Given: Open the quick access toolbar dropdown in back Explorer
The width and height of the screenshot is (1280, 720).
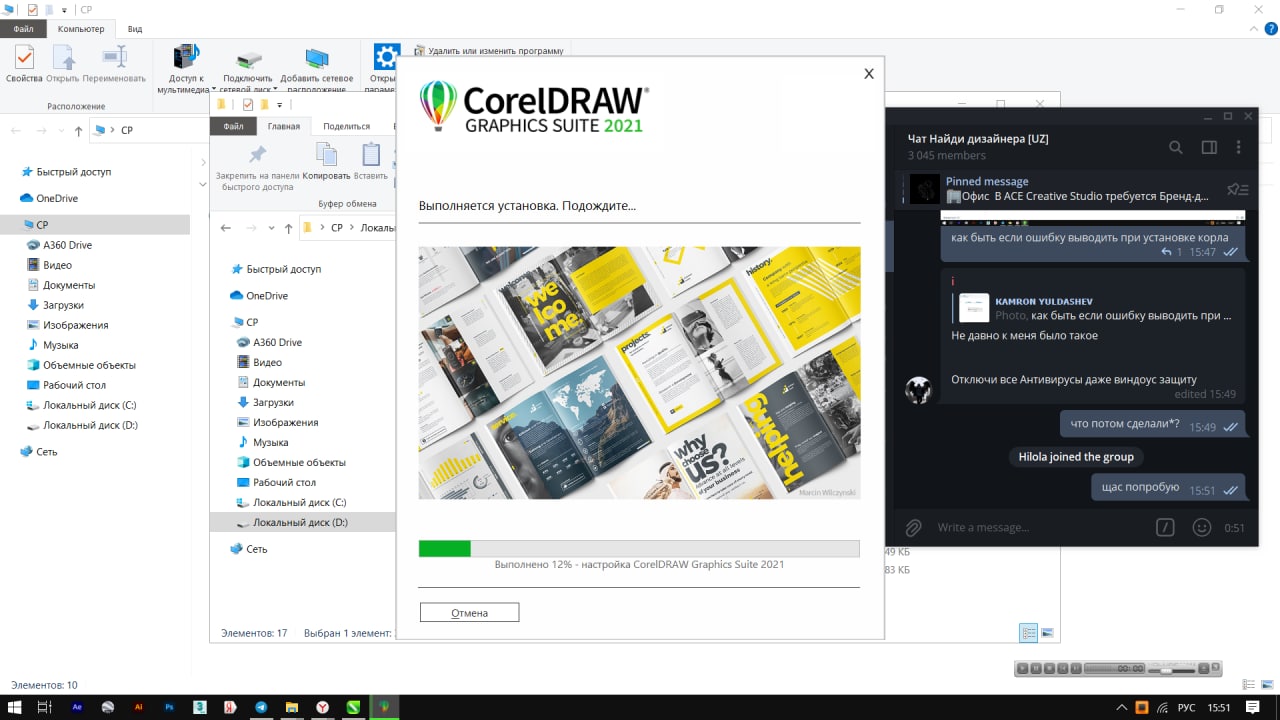Looking at the screenshot, I should (65, 9).
